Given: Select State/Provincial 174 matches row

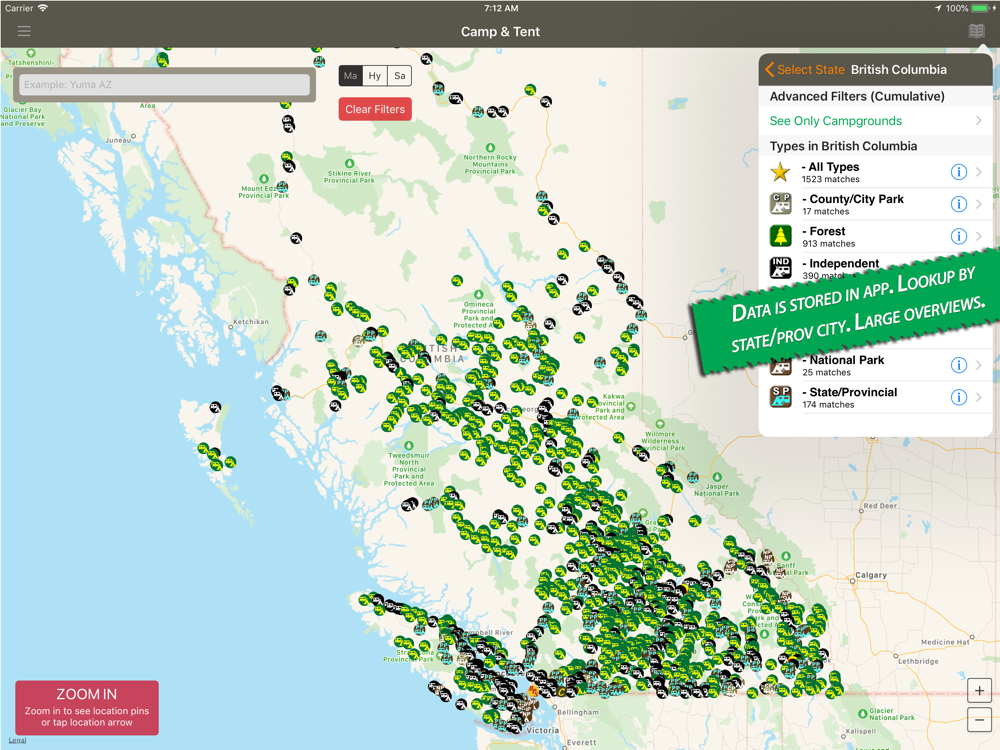Looking at the screenshot, I should [875, 397].
